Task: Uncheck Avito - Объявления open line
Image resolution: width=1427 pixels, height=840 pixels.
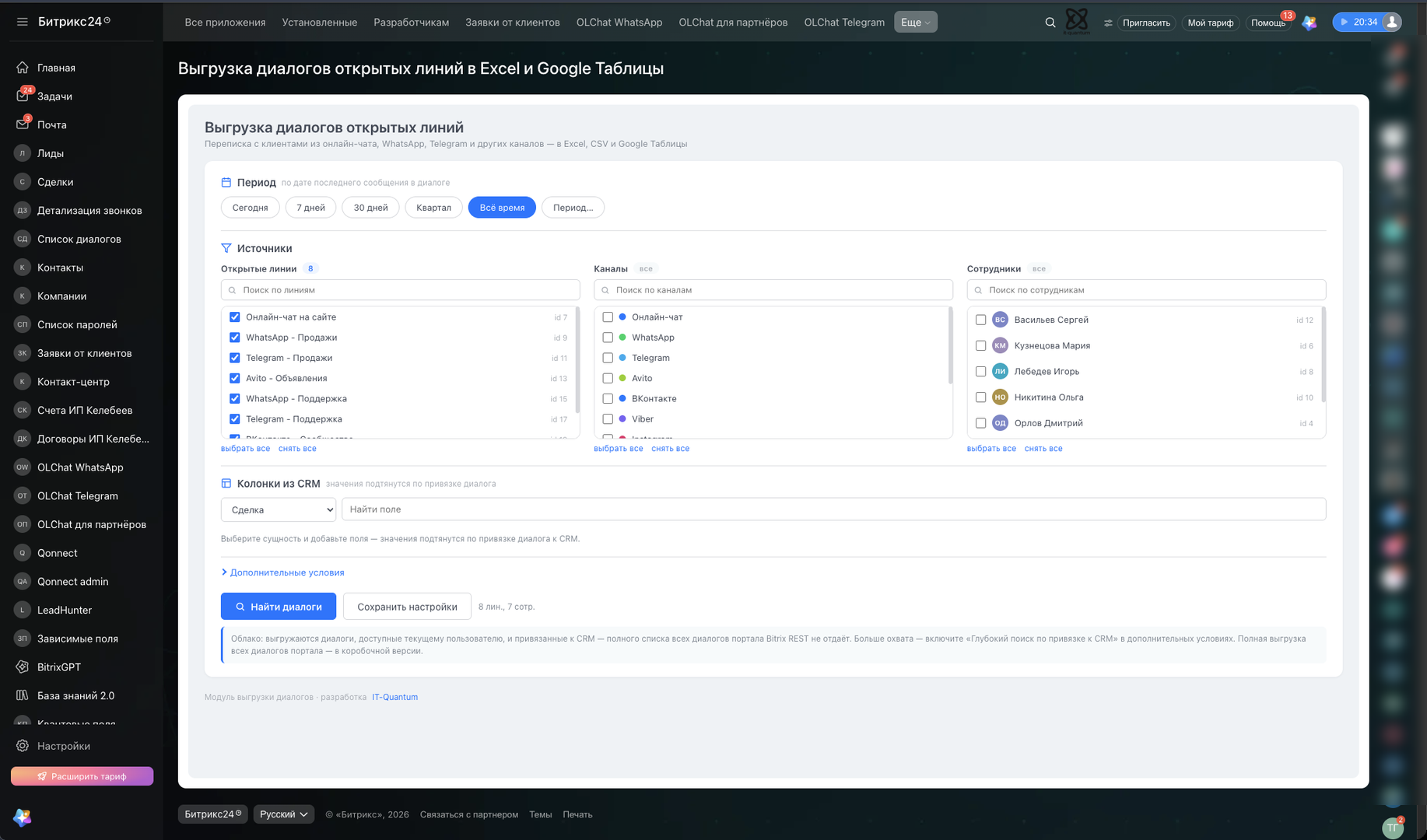Action: click(235, 378)
